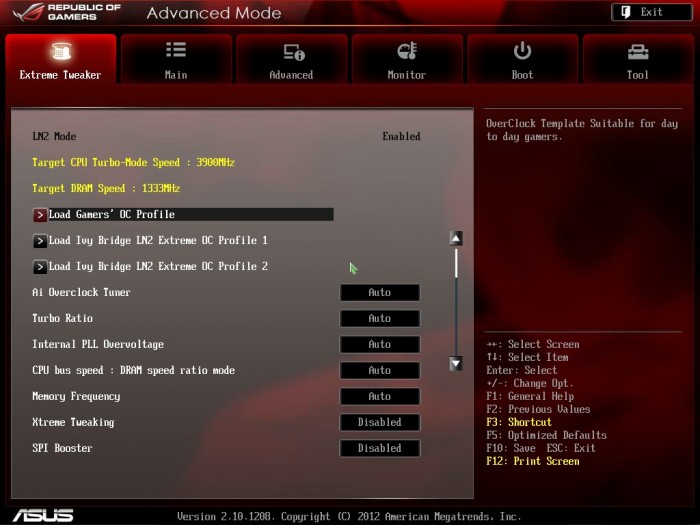The width and height of the screenshot is (700, 525).
Task: Click the scroll up arrow
Action: tap(456, 238)
